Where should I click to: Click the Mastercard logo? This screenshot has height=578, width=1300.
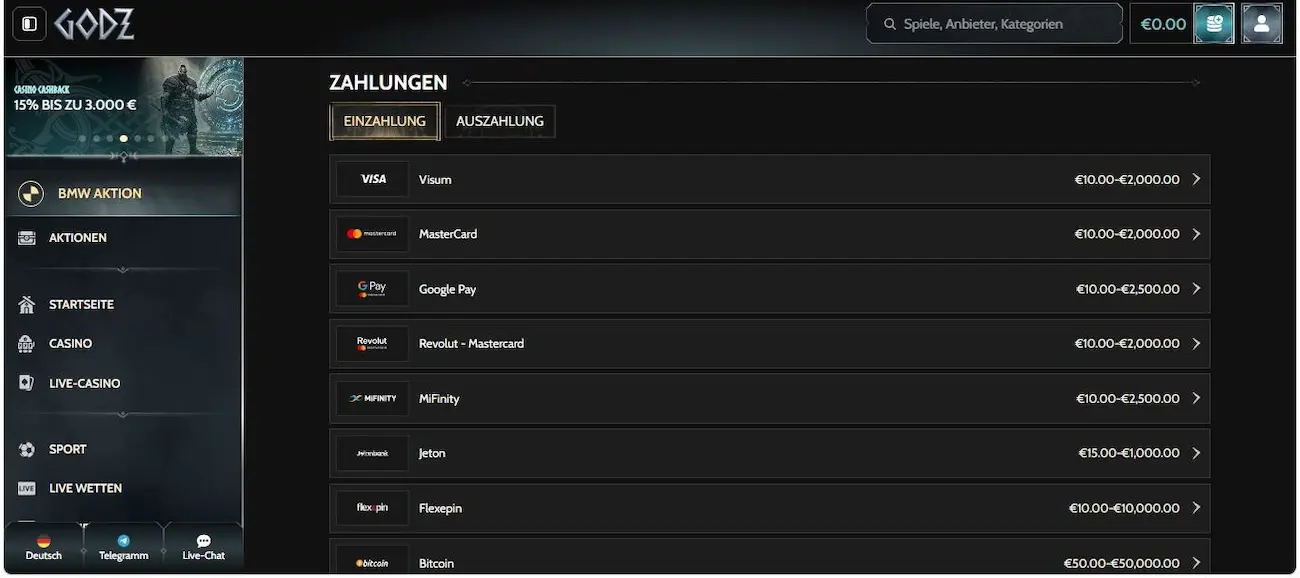coord(373,234)
